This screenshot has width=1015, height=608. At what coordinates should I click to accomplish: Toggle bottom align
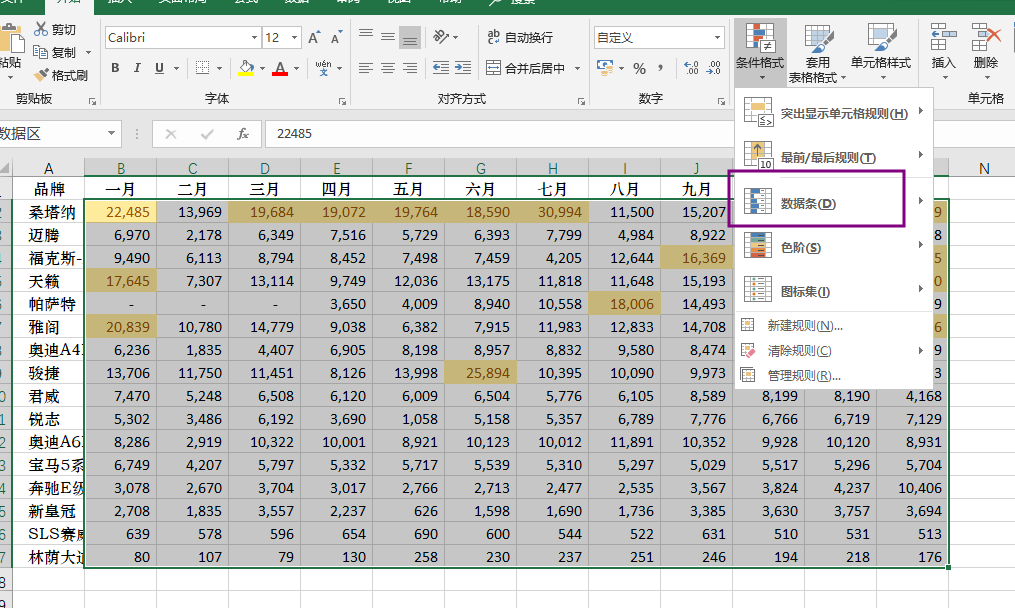(x=410, y=38)
